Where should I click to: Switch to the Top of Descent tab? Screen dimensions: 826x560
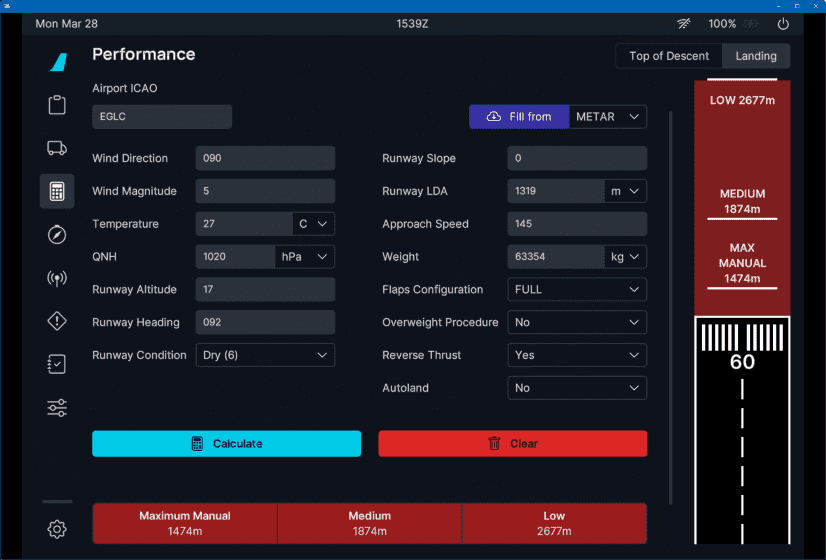[x=669, y=56]
